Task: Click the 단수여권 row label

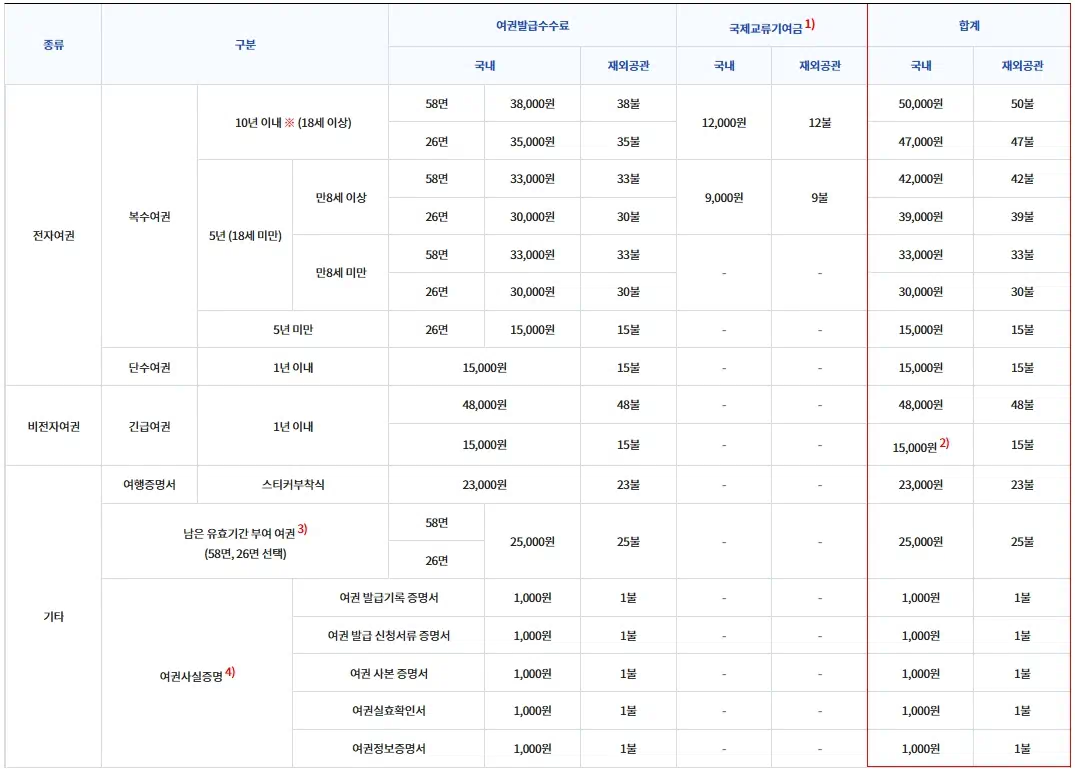Action: (x=149, y=366)
